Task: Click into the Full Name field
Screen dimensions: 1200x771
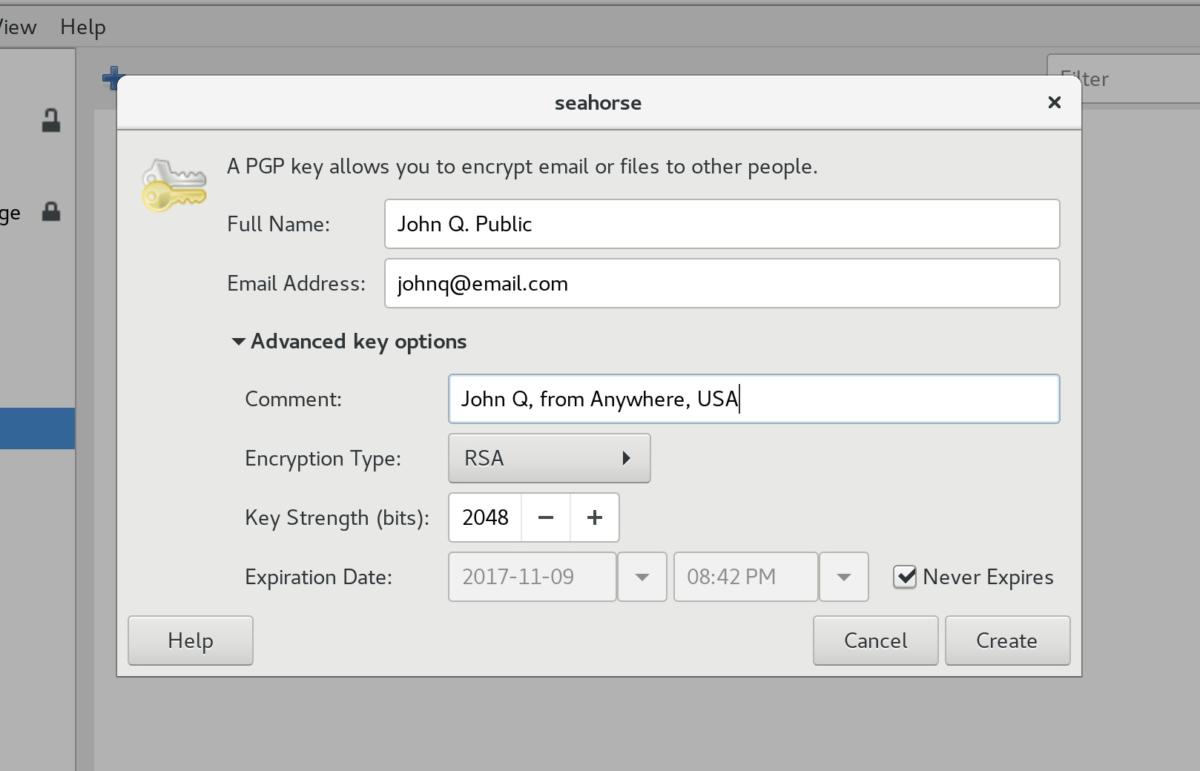Action: click(722, 224)
